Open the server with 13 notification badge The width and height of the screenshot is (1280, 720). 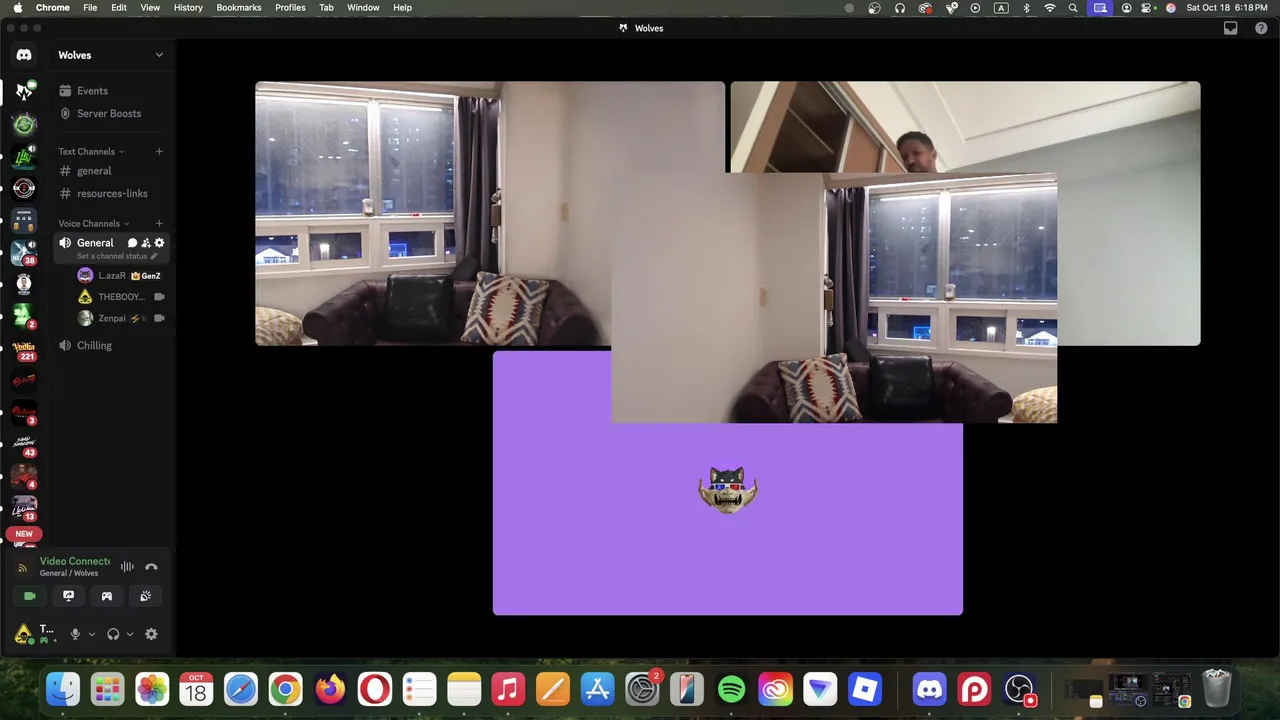click(x=24, y=508)
